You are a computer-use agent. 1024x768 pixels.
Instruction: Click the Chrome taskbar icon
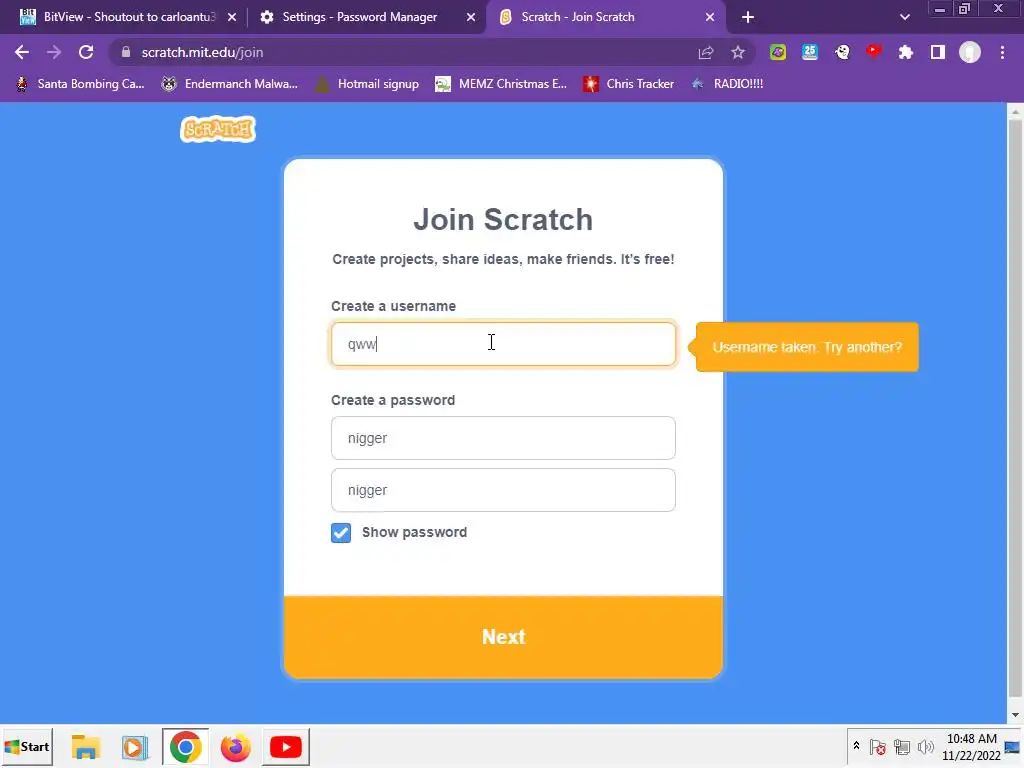[185, 746]
